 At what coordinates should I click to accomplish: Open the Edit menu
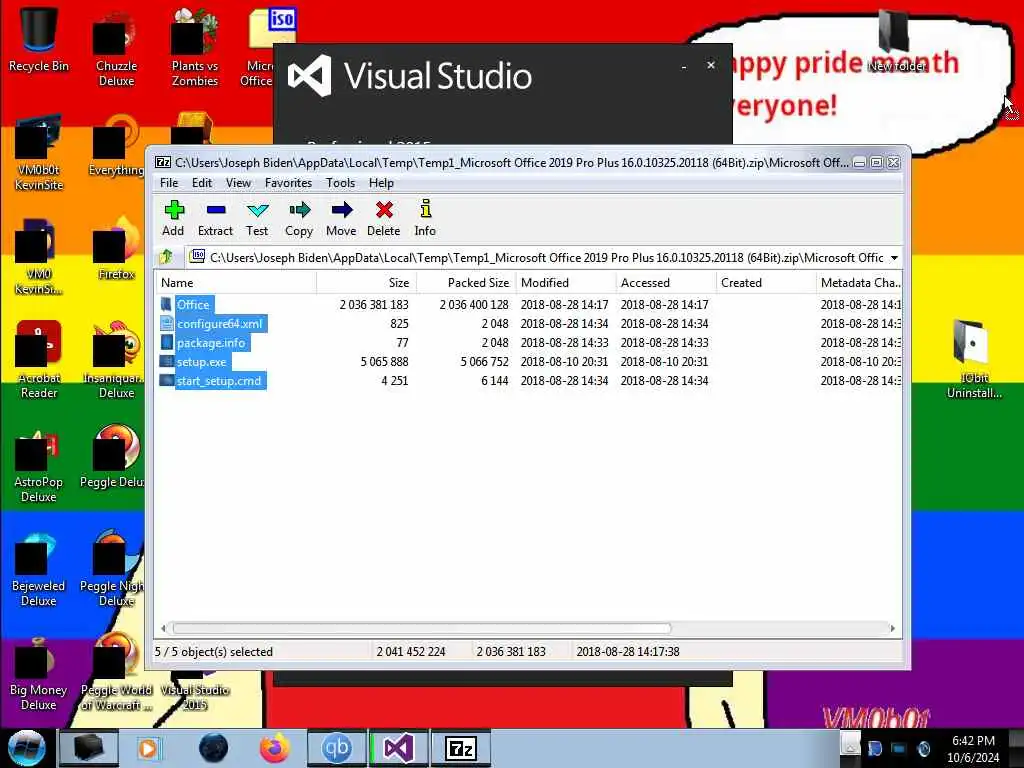tap(202, 183)
